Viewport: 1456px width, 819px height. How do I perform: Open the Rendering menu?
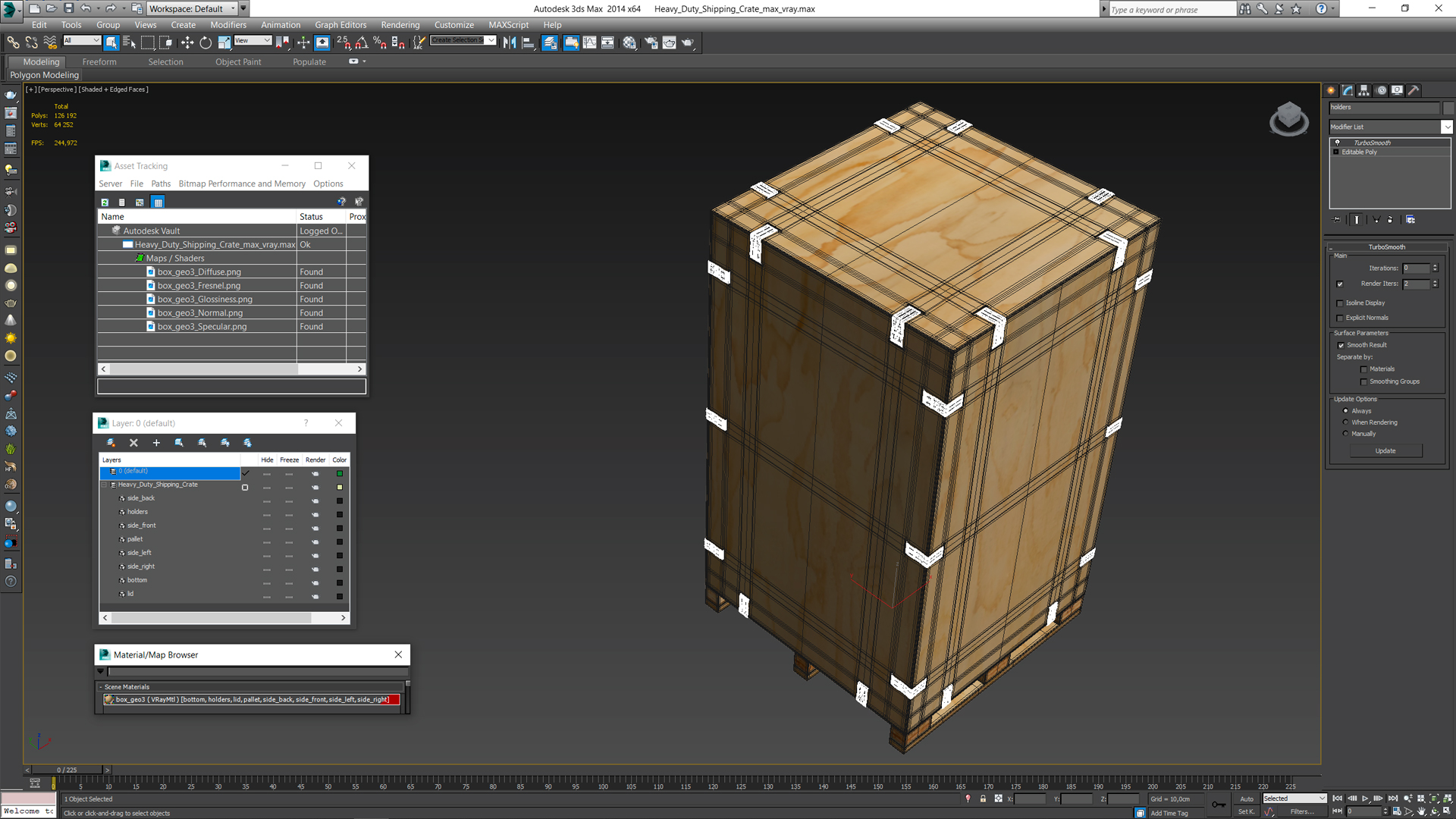(x=400, y=25)
